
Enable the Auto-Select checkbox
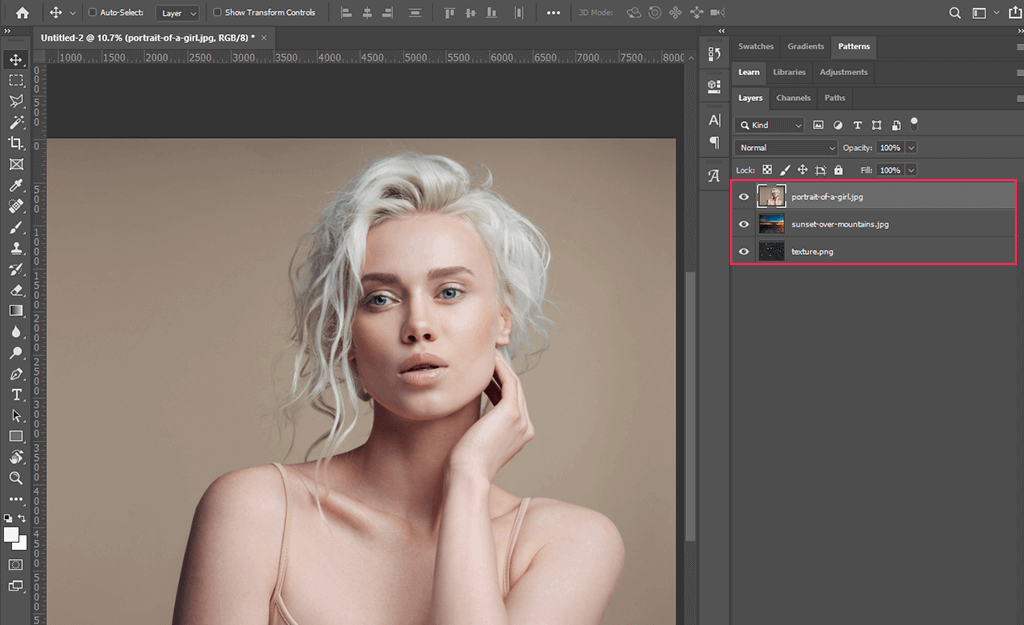click(x=93, y=13)
